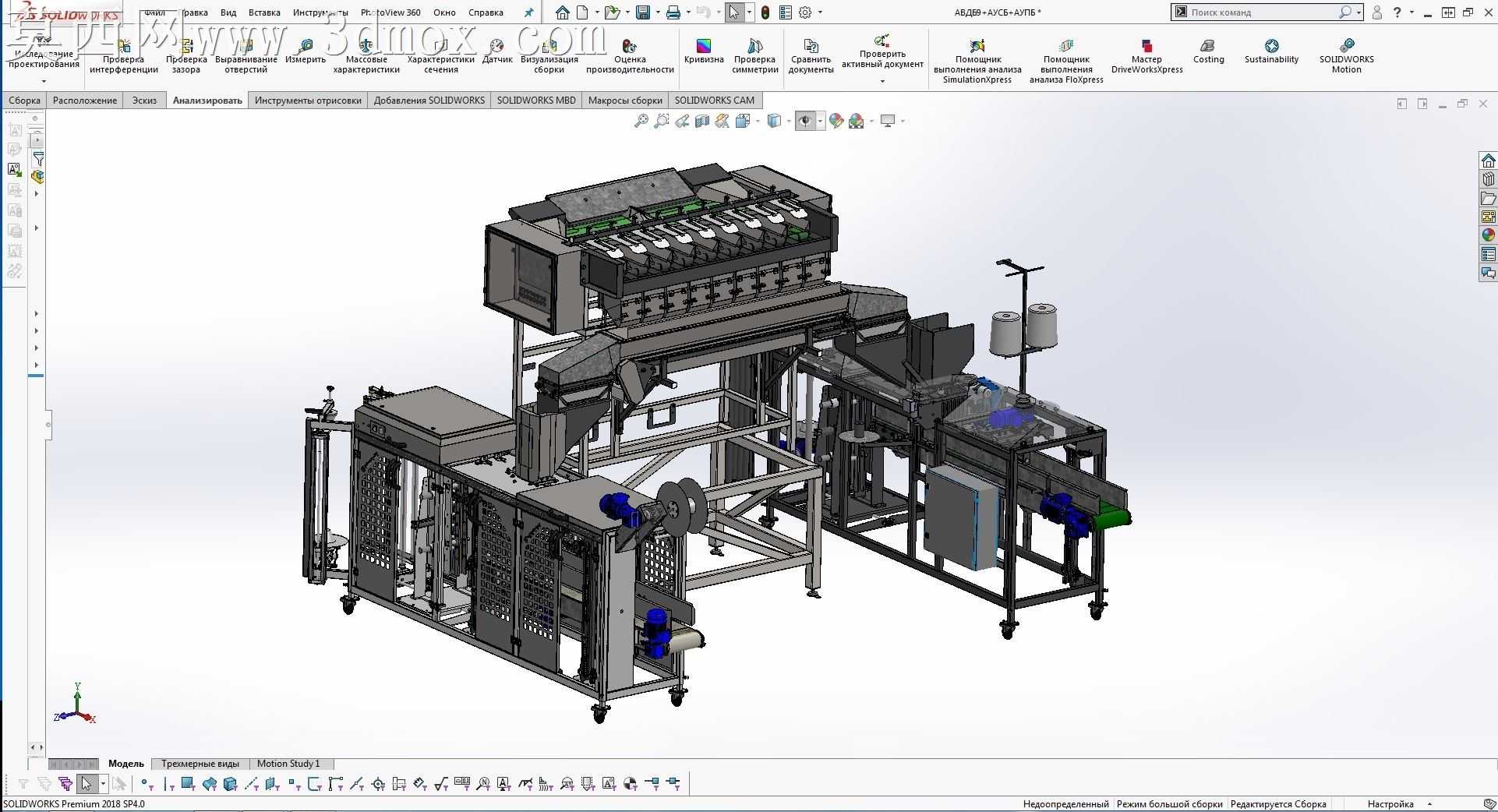Open Окно menu
The image size is (1498, 812).
pyautogui.click(x=444, y=12)
